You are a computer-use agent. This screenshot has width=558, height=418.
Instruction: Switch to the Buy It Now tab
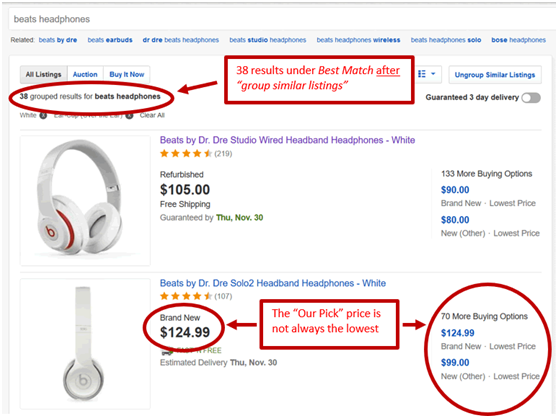127,74
